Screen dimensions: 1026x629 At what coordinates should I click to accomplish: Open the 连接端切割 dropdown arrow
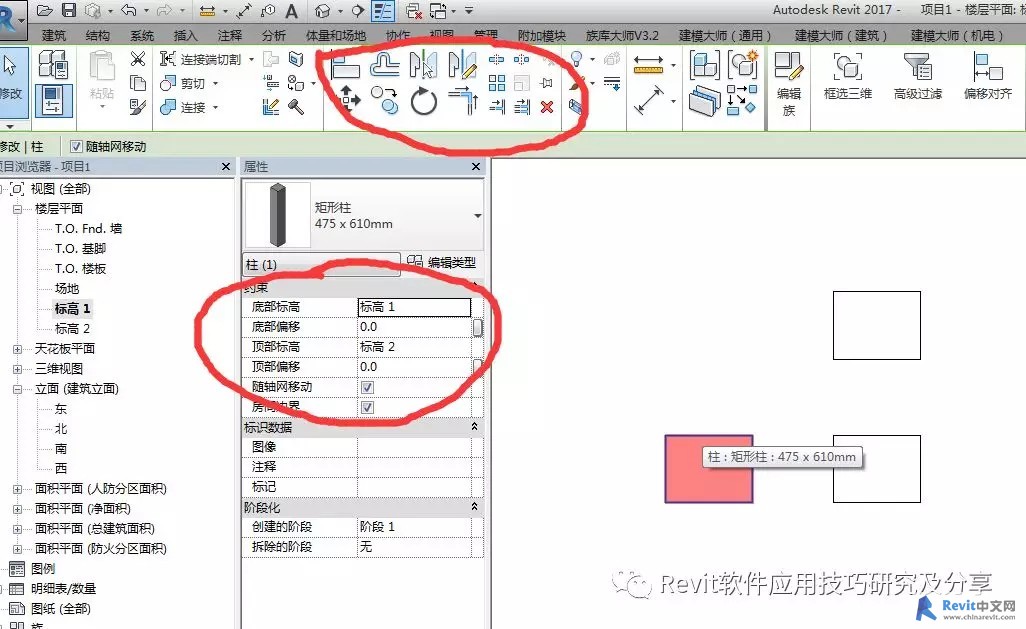click(251, 60)
